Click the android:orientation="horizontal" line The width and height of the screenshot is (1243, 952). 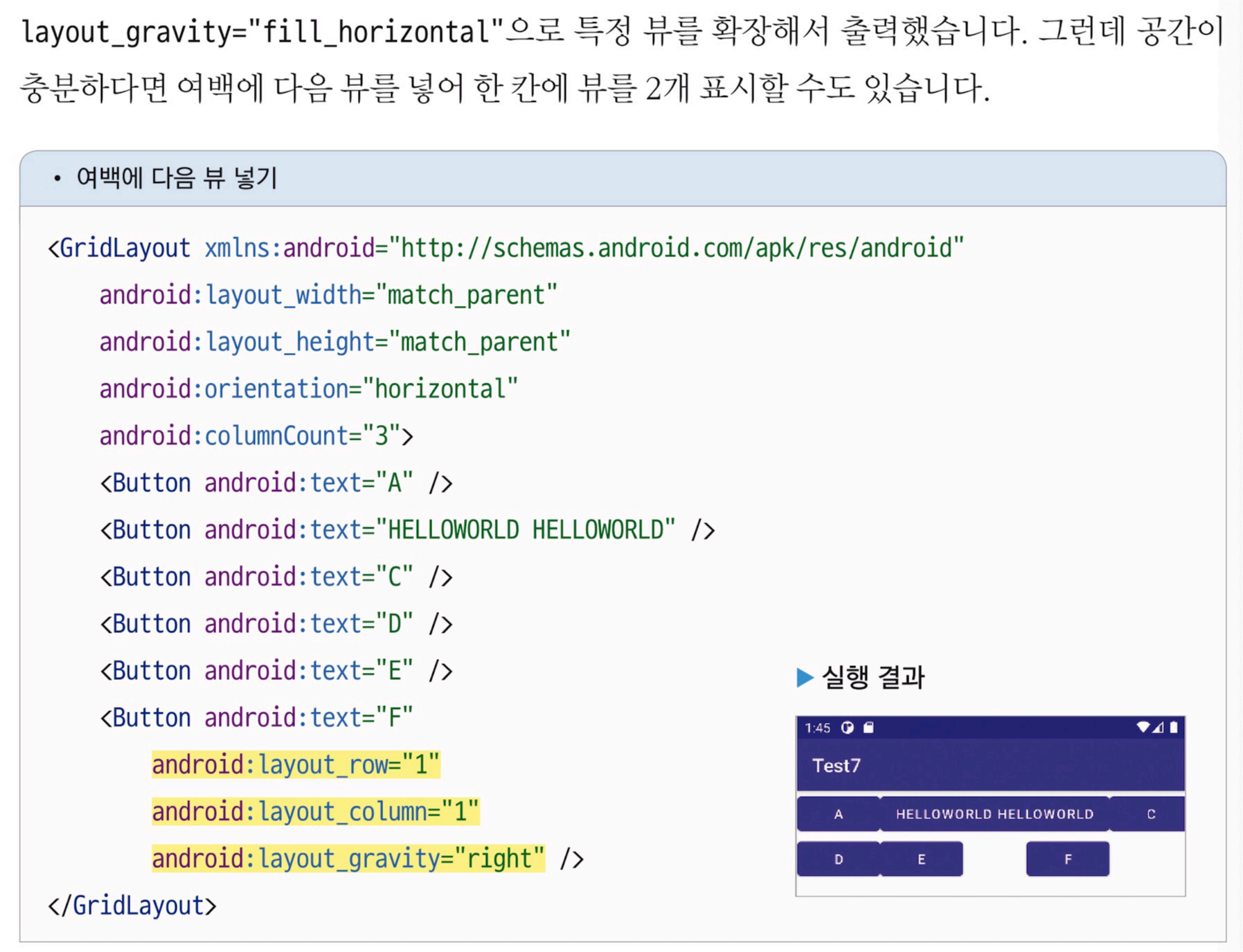tap(309, 389)
